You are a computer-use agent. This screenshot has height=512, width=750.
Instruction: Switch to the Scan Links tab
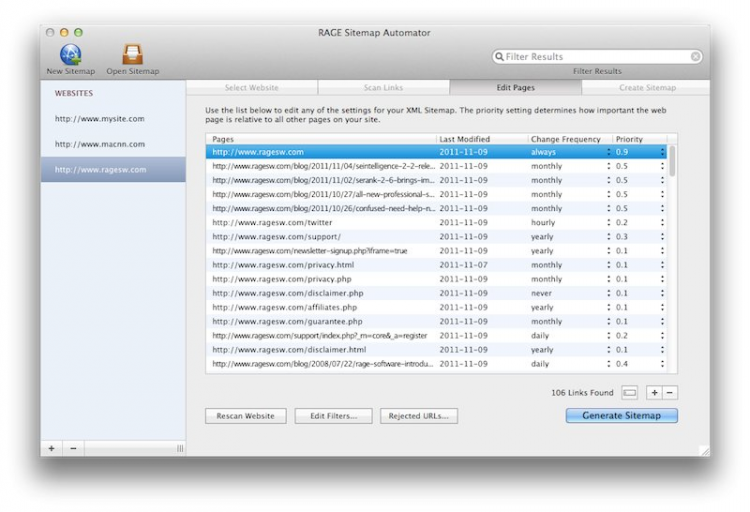click(x=383, y=88)
